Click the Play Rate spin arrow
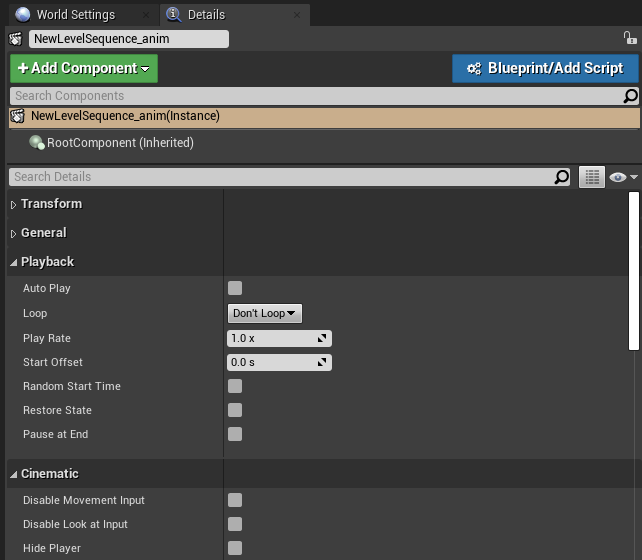 tap(322, 338)
